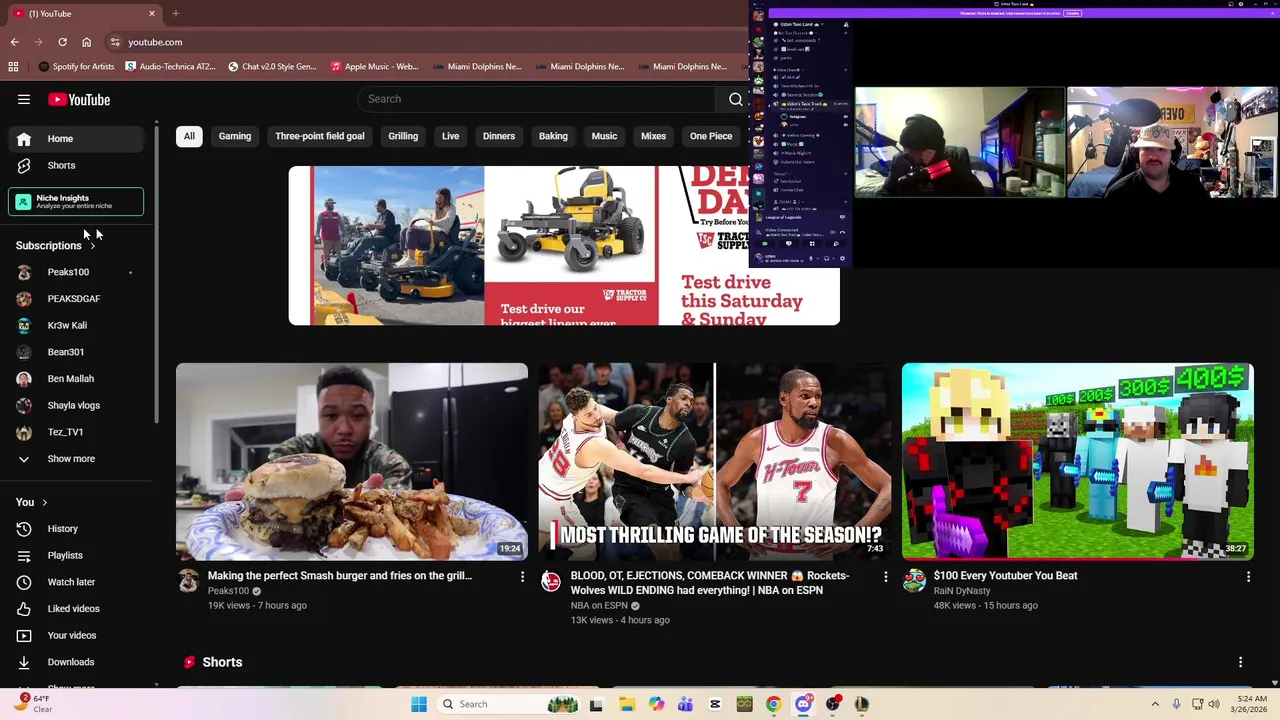Open more options for smash burger video

pyautogui.click(x=522, y=577)
